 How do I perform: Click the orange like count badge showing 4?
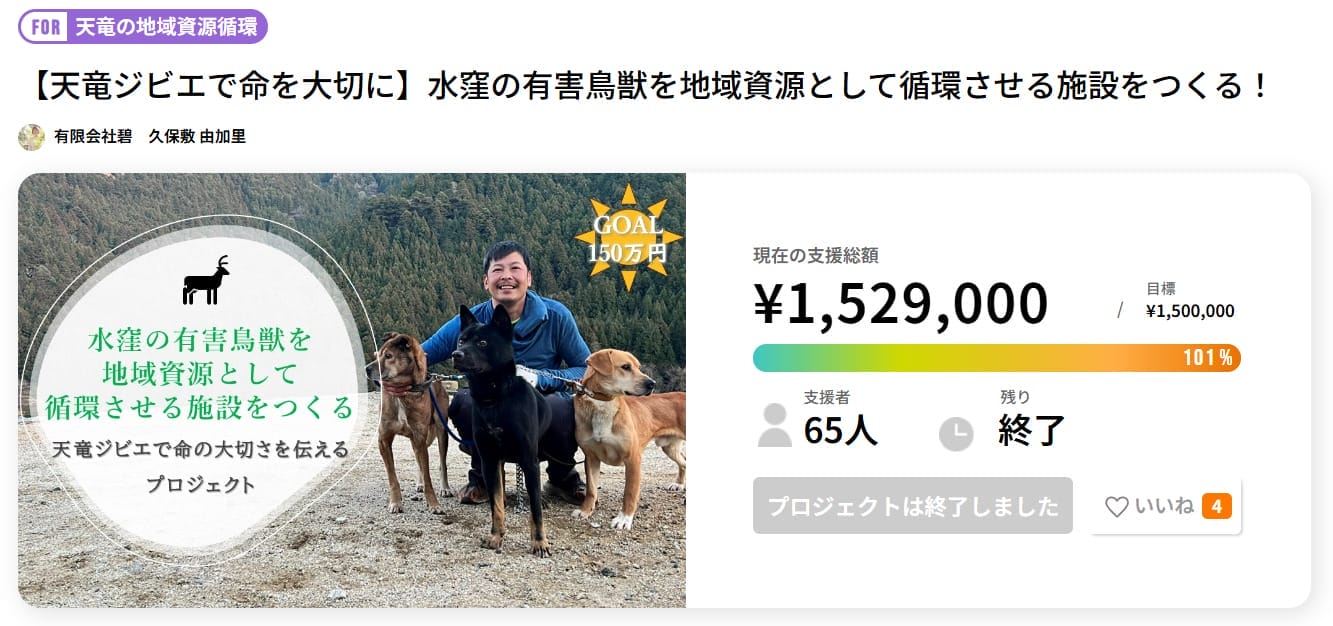[x=1216, y=507]
